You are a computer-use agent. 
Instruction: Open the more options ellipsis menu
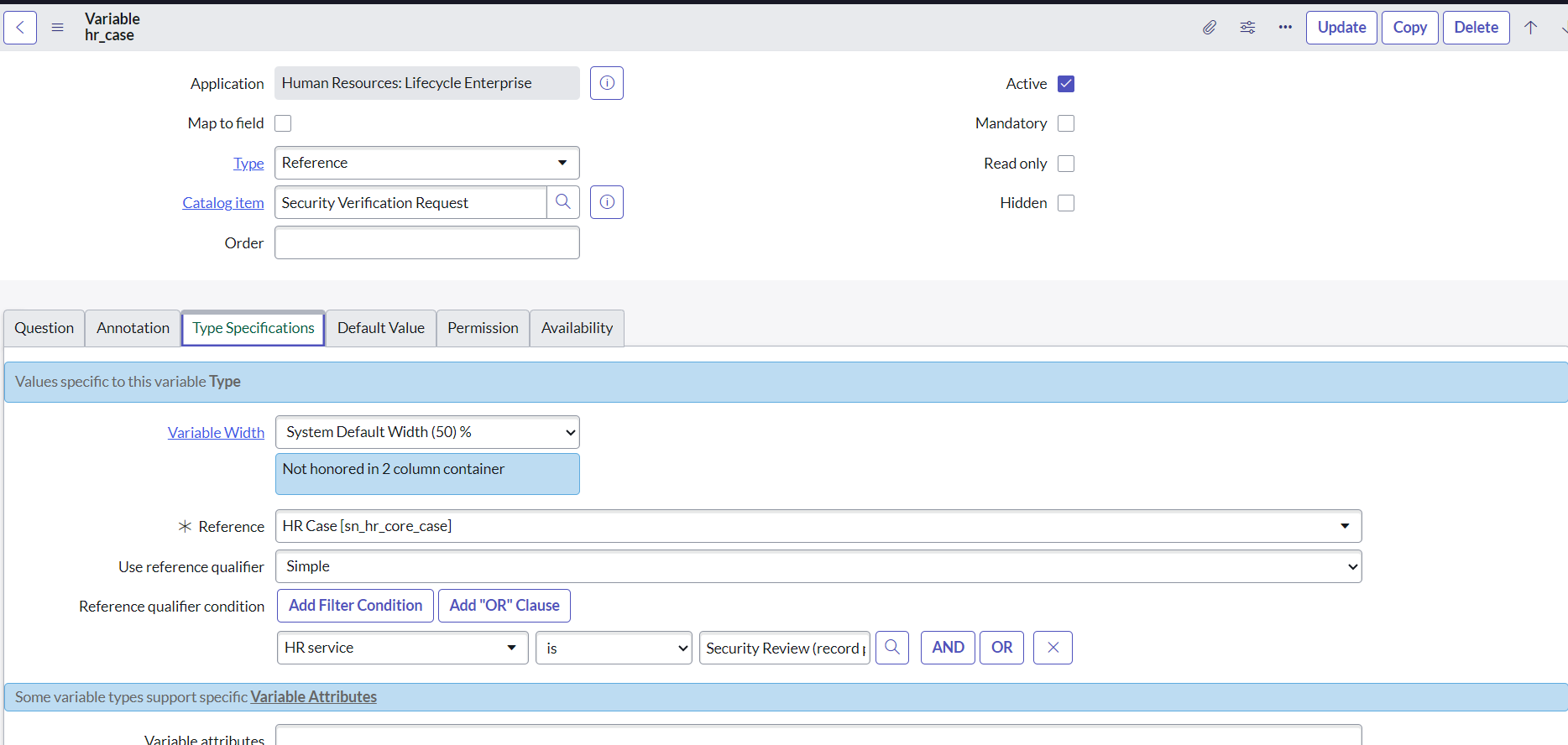[1285, 28]
